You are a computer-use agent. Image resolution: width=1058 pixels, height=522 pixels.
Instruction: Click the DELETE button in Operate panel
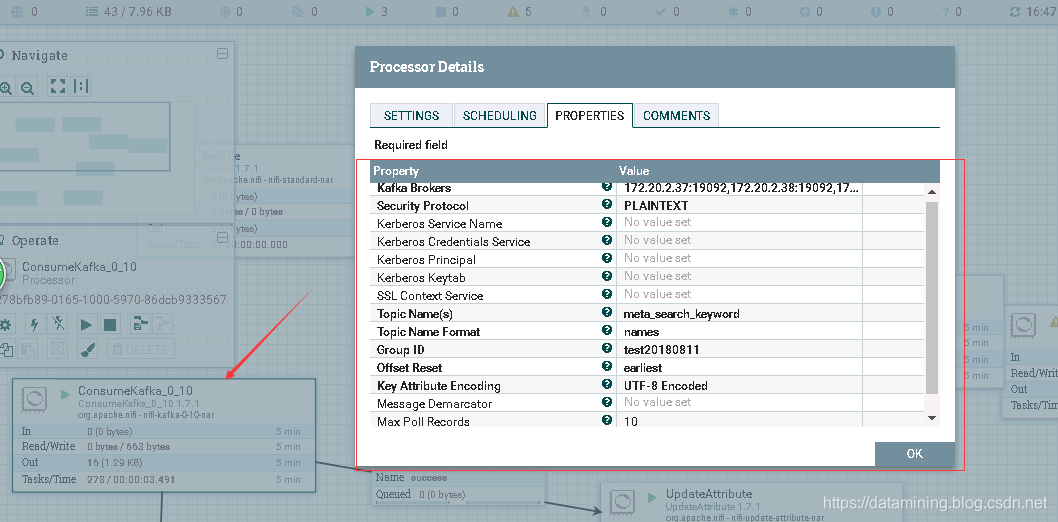139,349
